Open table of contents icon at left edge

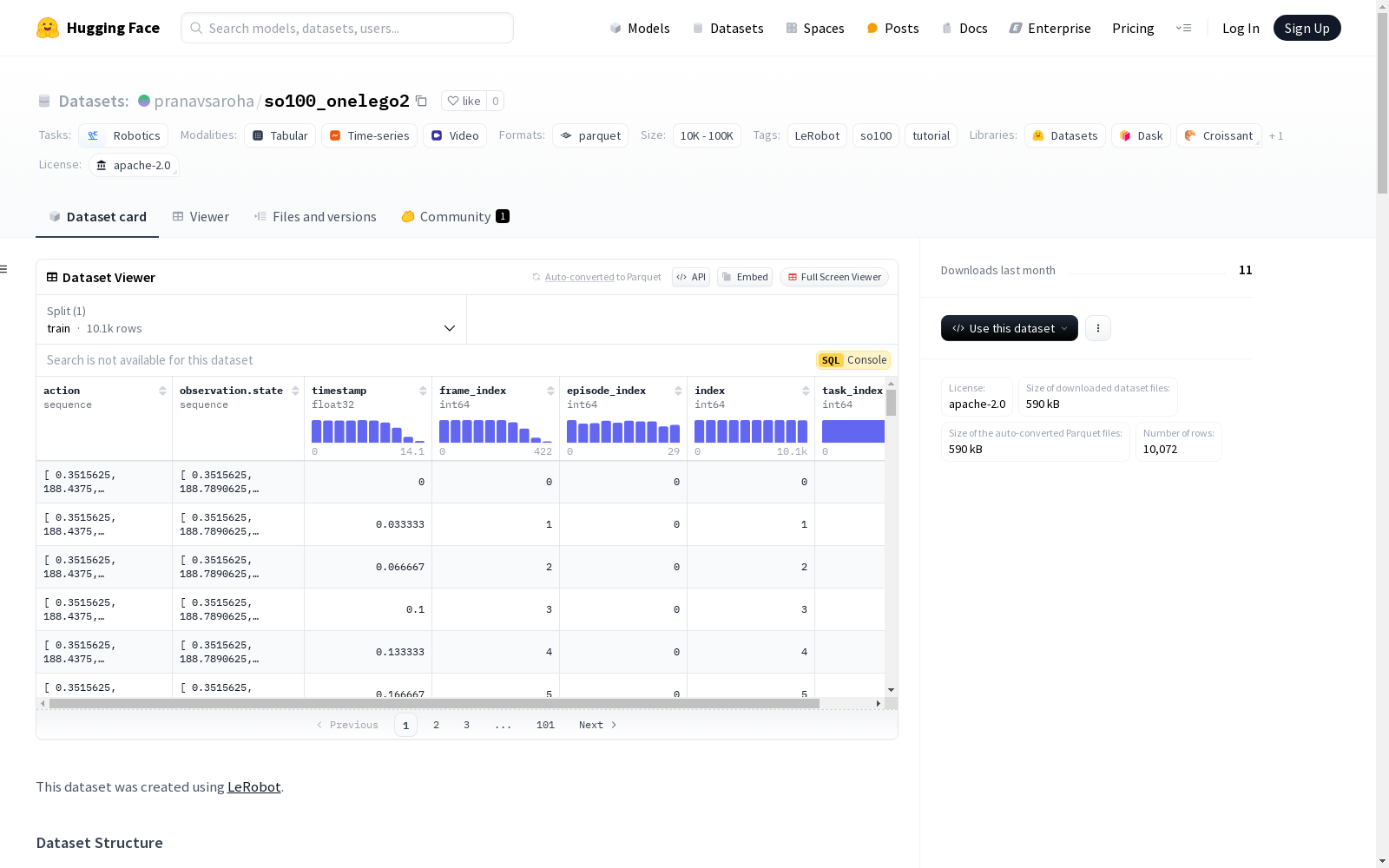(x=3, y=269)
